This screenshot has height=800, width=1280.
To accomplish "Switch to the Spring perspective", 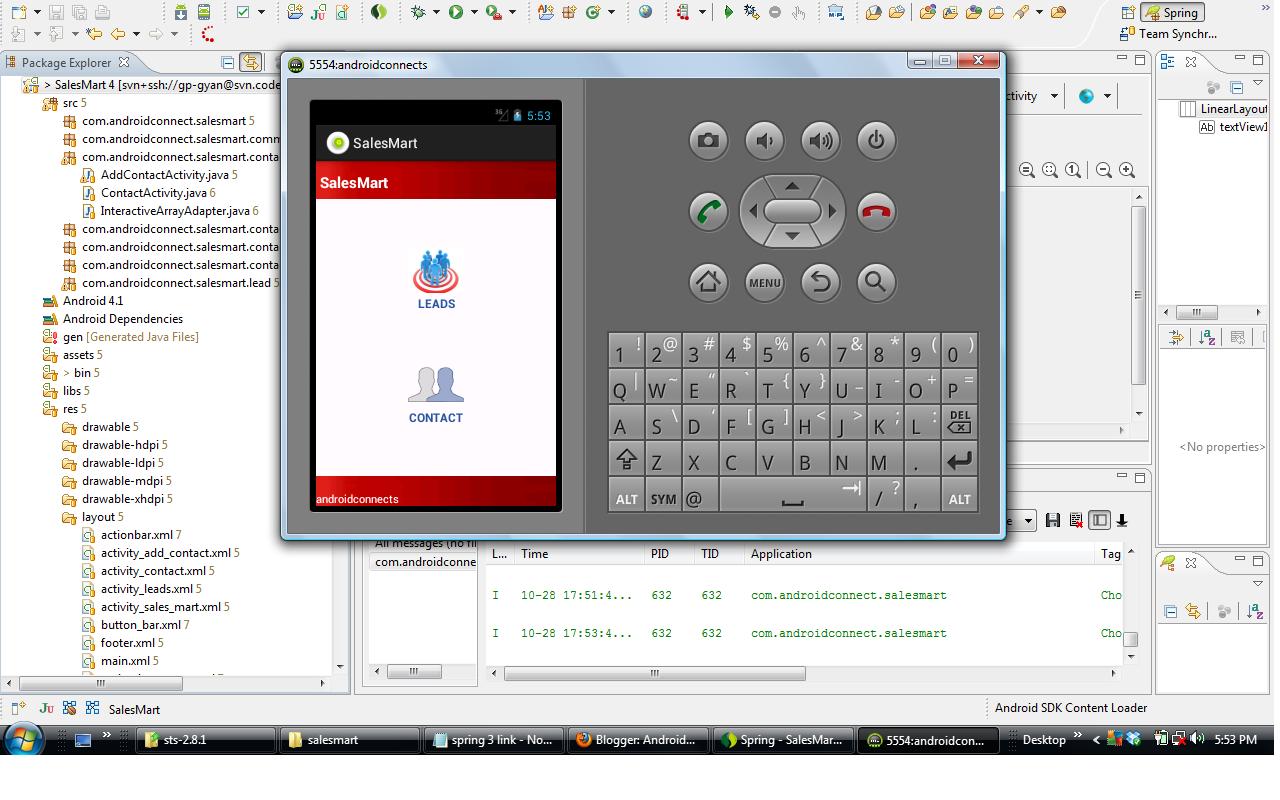I will pos(1171,13).
